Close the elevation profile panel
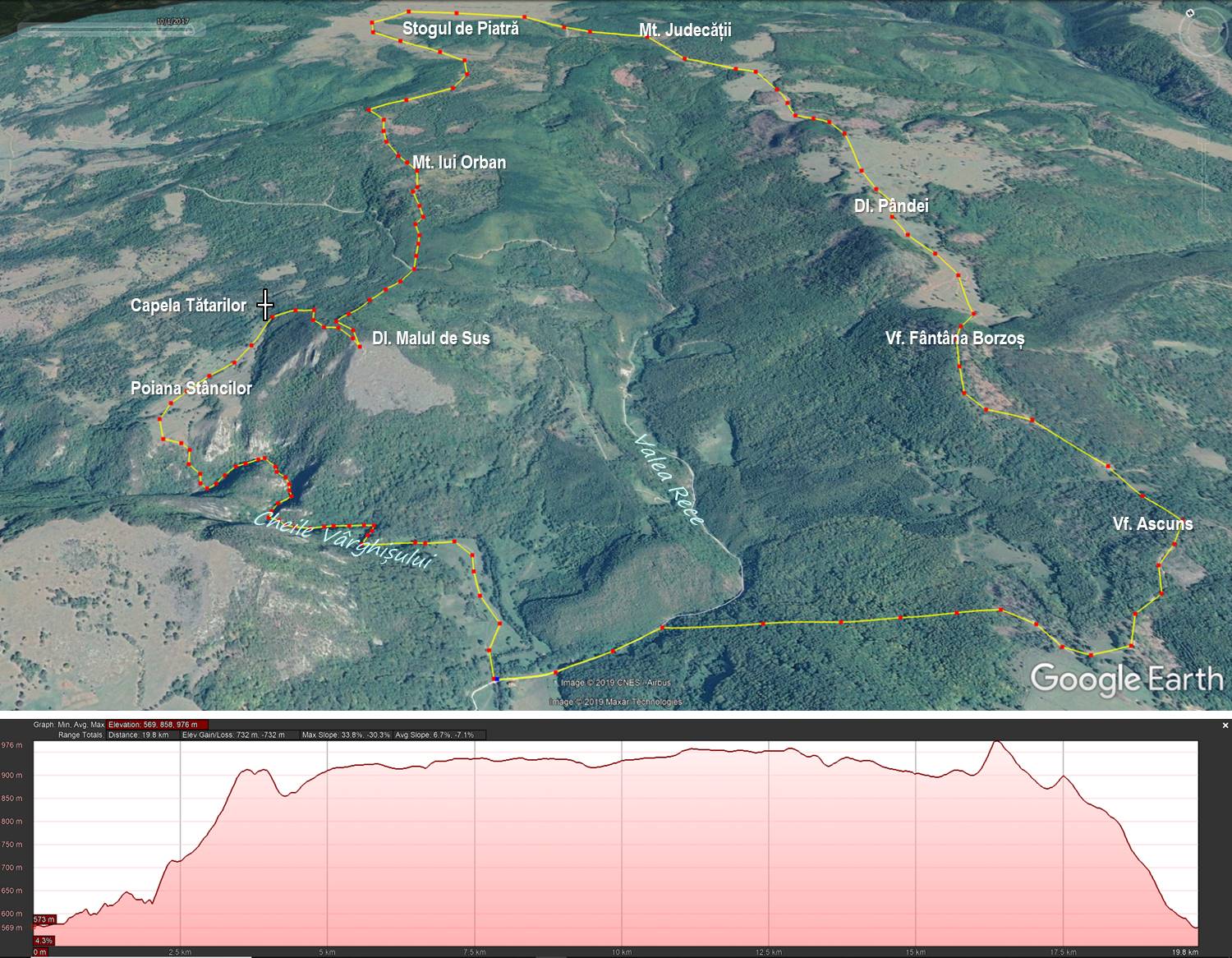This screenshot has height=958, width=1232. click(x=1225, y=725)
